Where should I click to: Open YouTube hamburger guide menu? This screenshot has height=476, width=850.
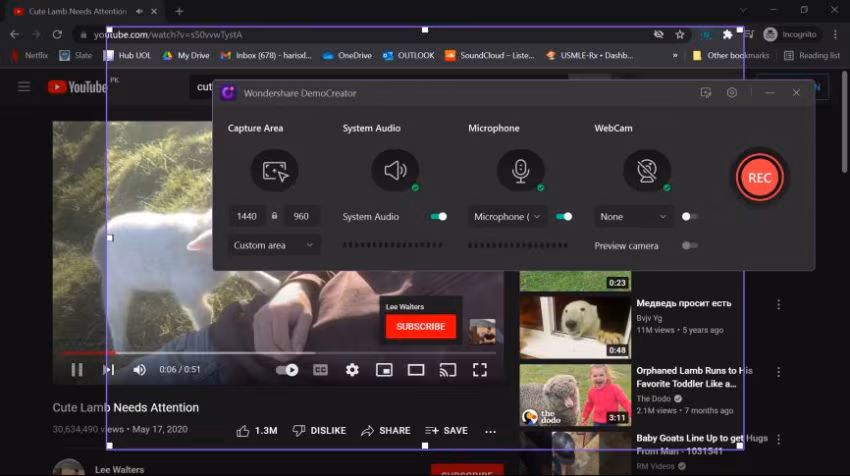point(24,87)
